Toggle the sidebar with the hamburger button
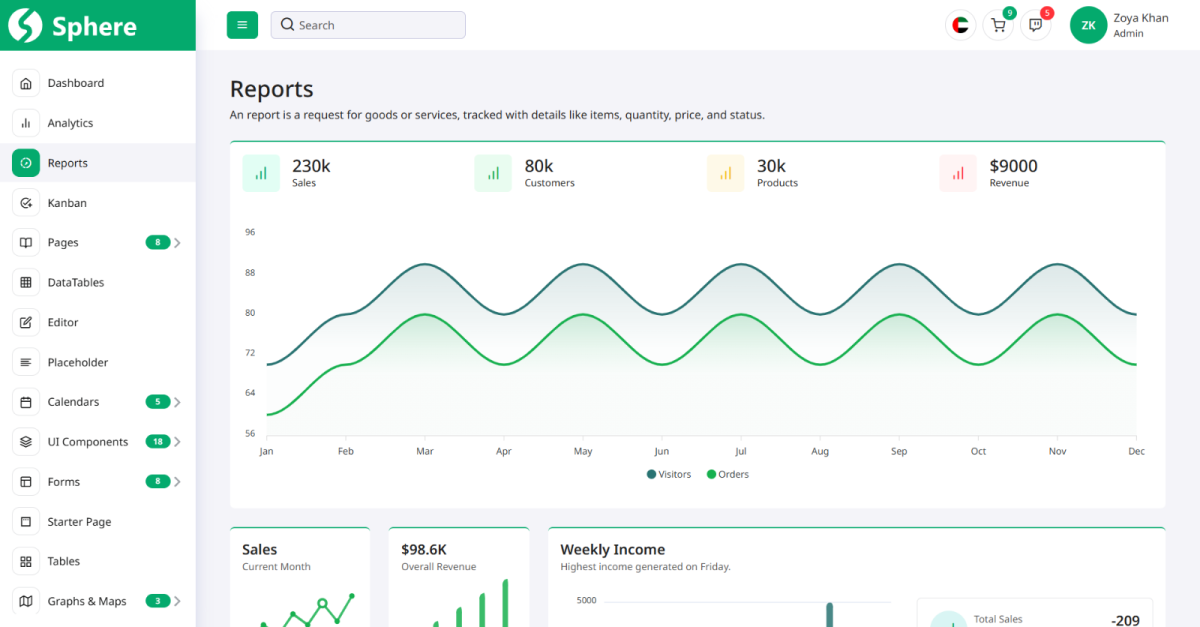Image resolution: width=1200 pixels, height=627 pixels. [242, 25]
